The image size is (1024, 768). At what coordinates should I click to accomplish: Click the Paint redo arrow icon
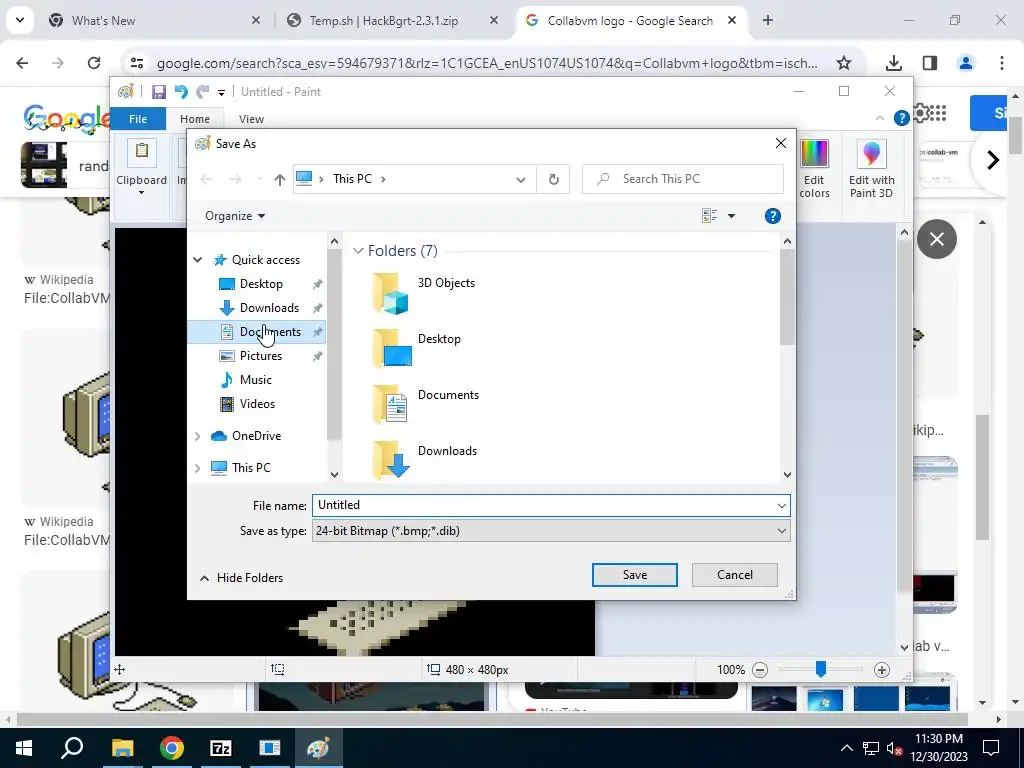tap(203, 92)
